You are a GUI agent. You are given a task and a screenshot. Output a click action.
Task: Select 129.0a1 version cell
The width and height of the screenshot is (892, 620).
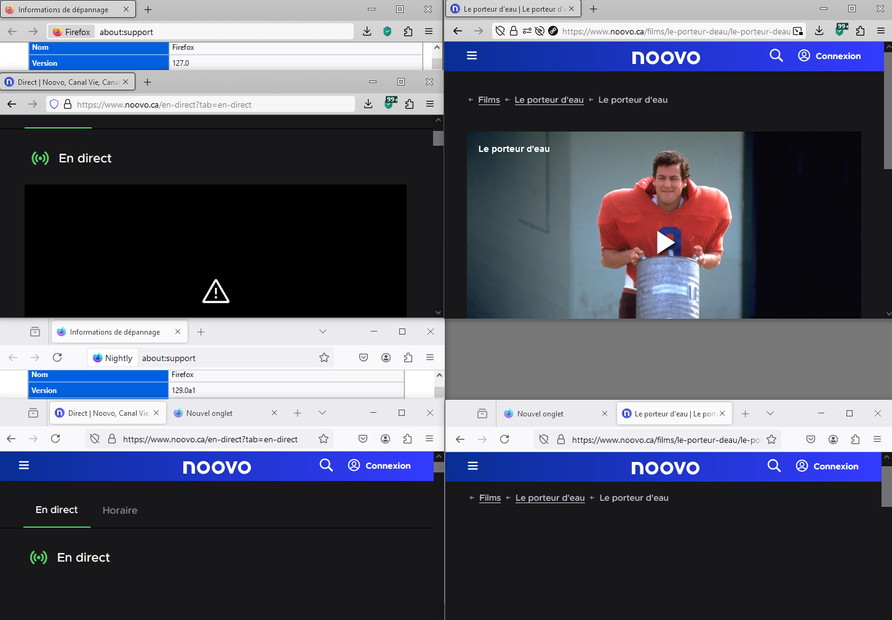coord(286,390)
